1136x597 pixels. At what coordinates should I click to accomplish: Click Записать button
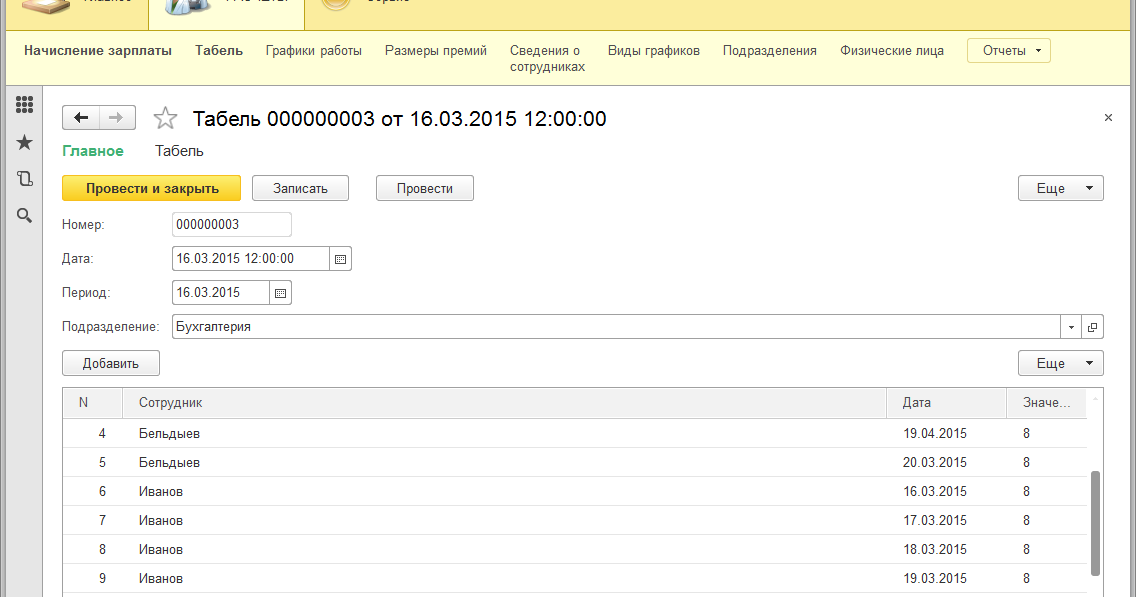tap(300, 188)
